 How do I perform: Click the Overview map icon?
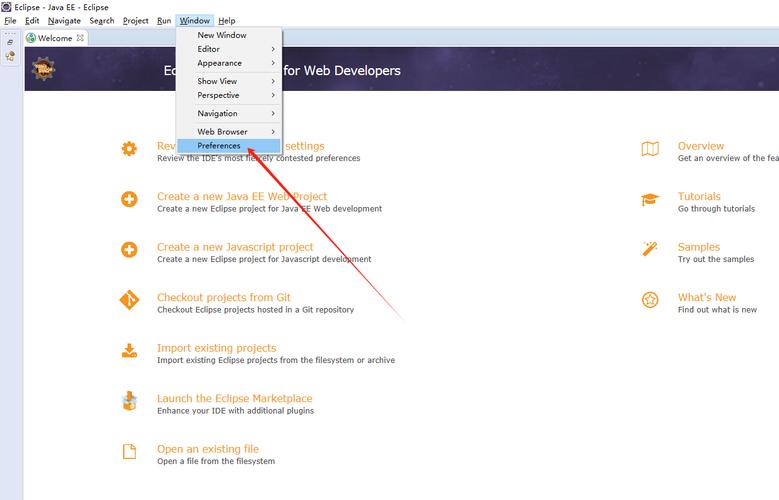(x=650, y=149)
